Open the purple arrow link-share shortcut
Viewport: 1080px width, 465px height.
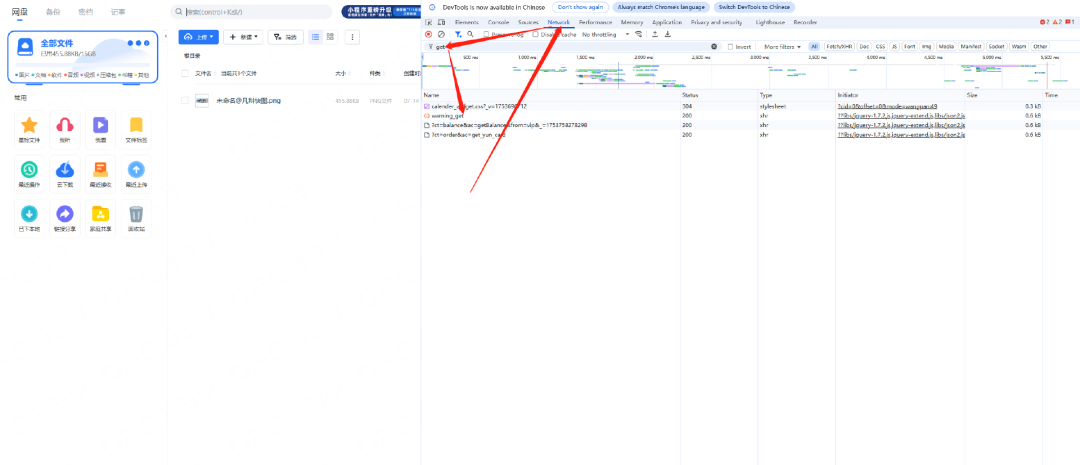tap(65, 218)
